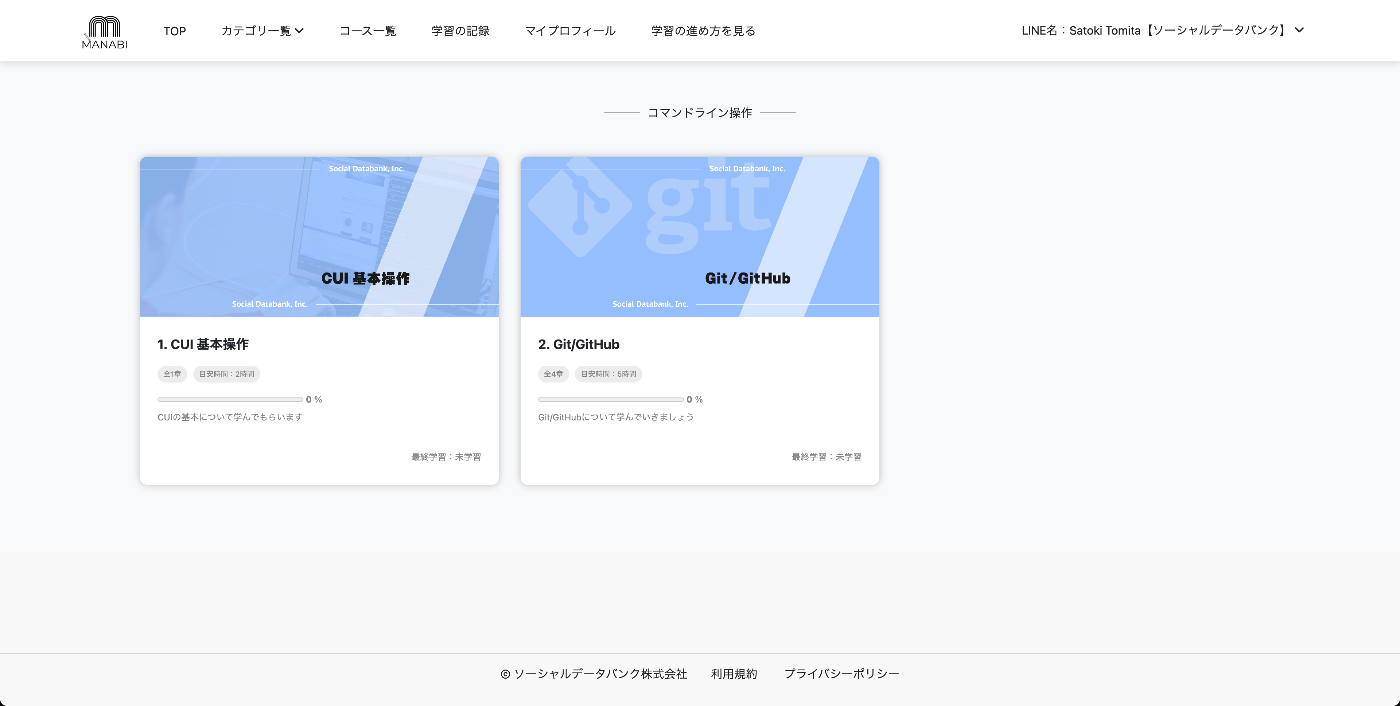This screenshot has height=706, width=1400.
Task: Go to 学習の記録
Action: (x=461, y=31)
